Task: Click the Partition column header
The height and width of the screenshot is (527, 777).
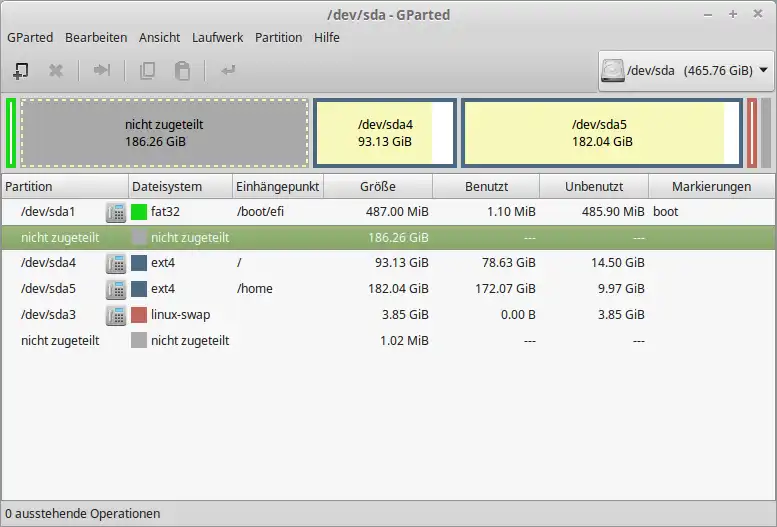Action: point(65,186)
